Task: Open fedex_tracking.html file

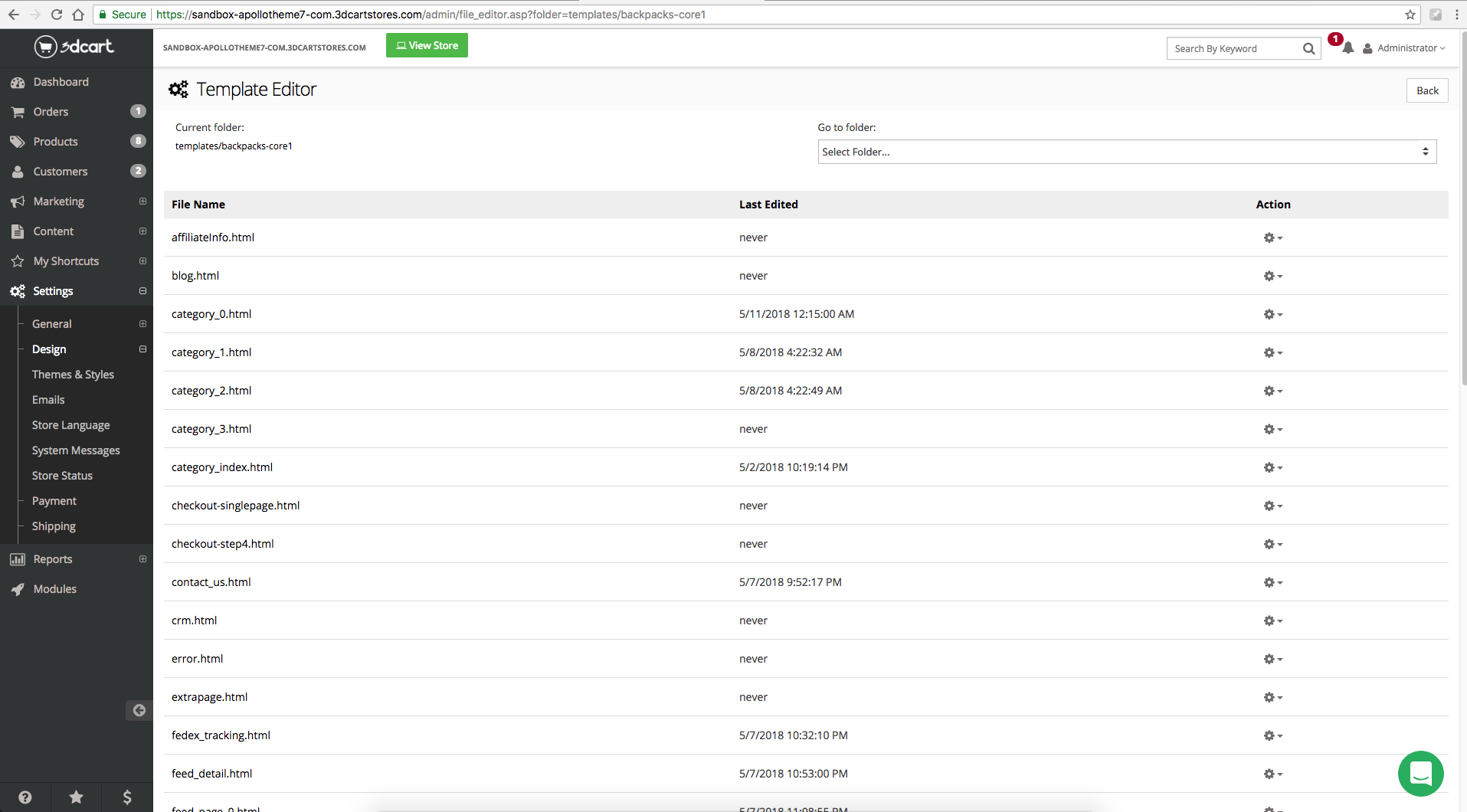Action: pyautogui.click(x=221, y=735)
